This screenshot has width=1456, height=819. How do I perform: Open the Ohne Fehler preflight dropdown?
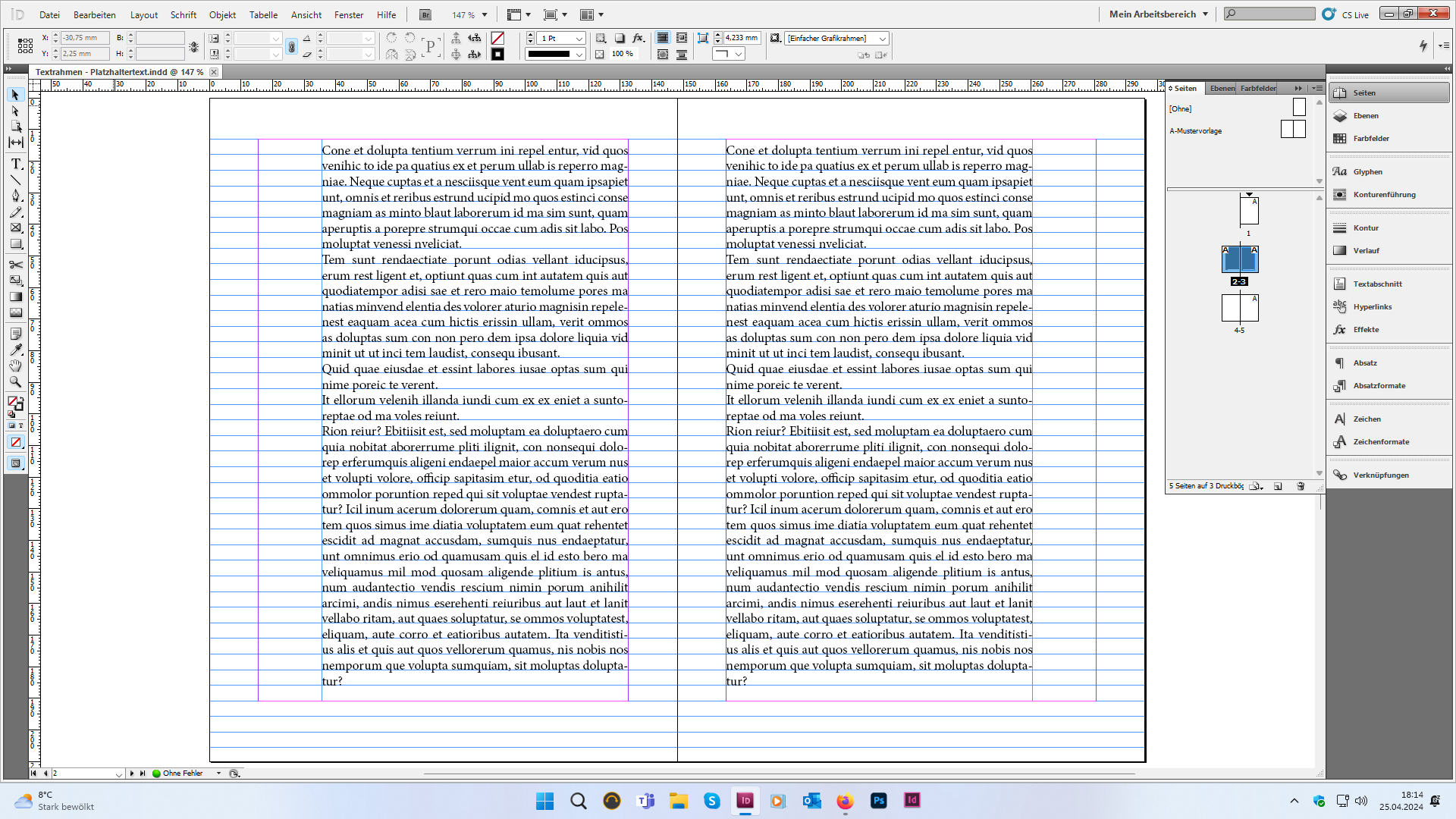point(218,773)
